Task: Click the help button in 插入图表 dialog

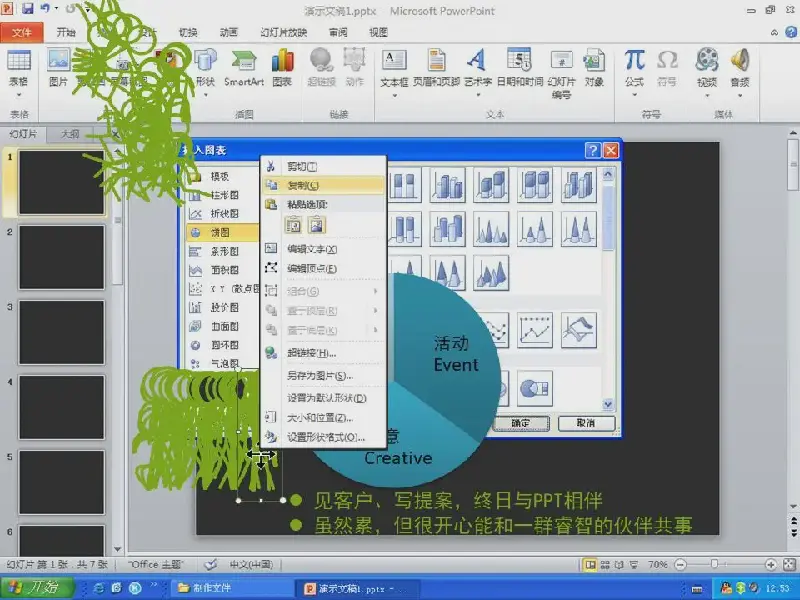Action: (x=593, y=150)
